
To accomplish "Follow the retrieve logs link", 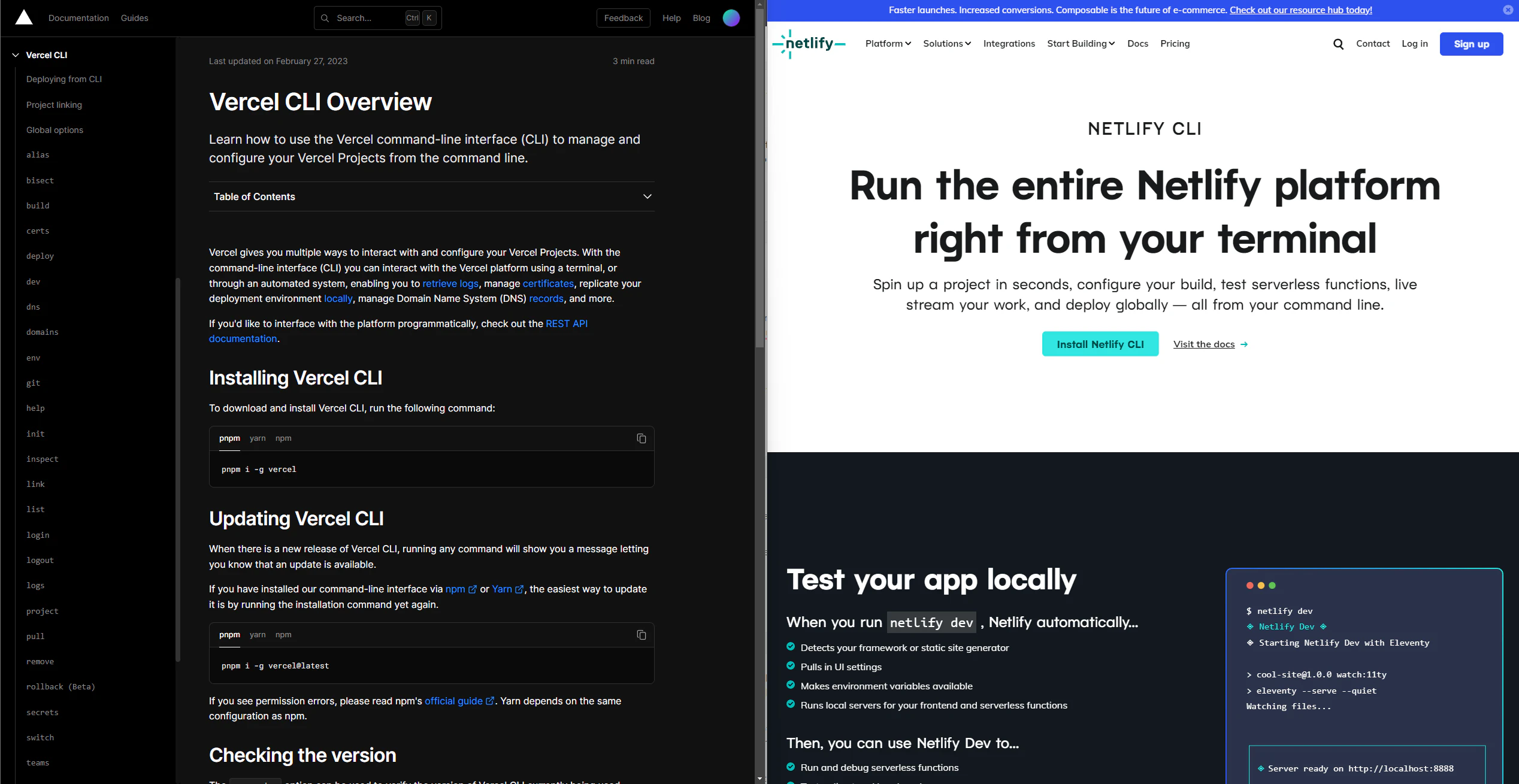I will tap(450, 283).
